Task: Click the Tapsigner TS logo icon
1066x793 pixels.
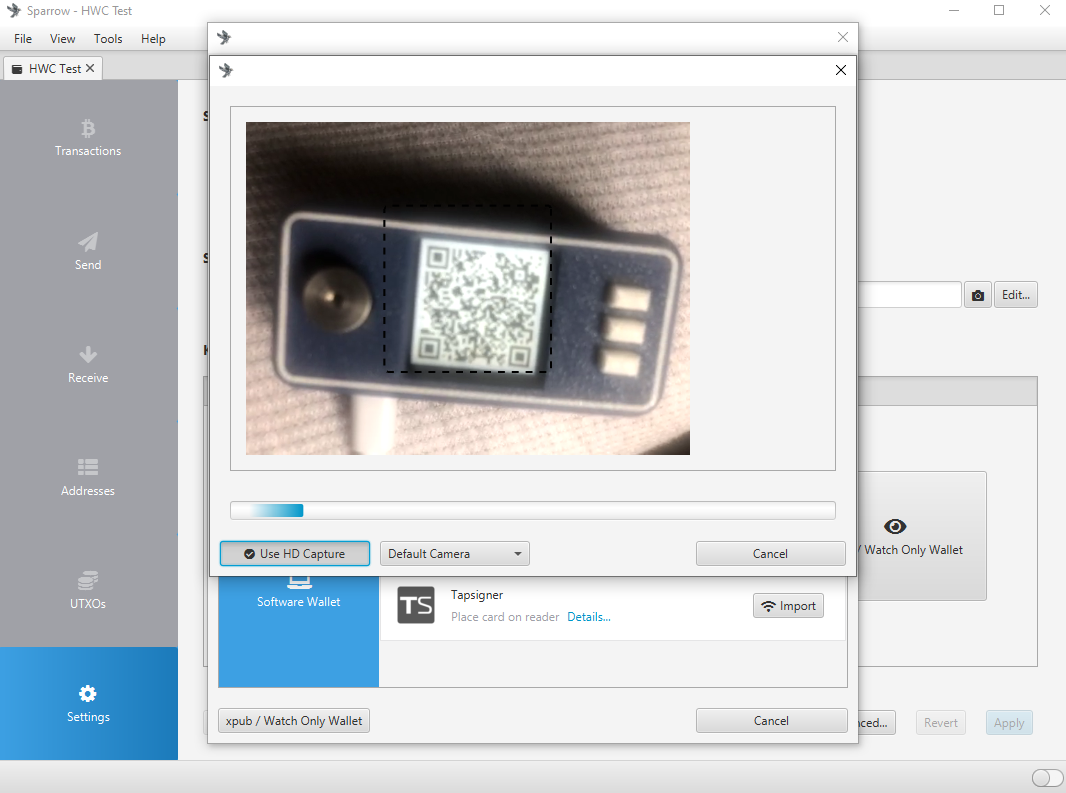Action: 415,605
